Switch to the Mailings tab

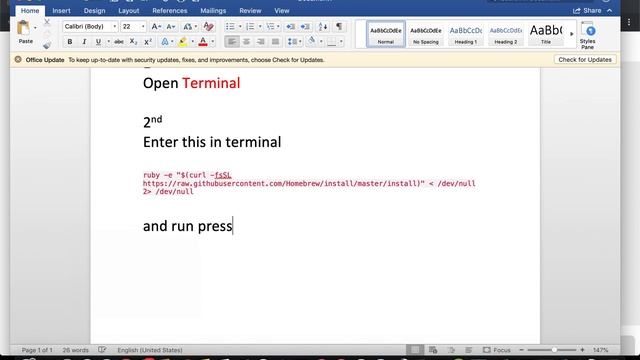pos(213,11)
